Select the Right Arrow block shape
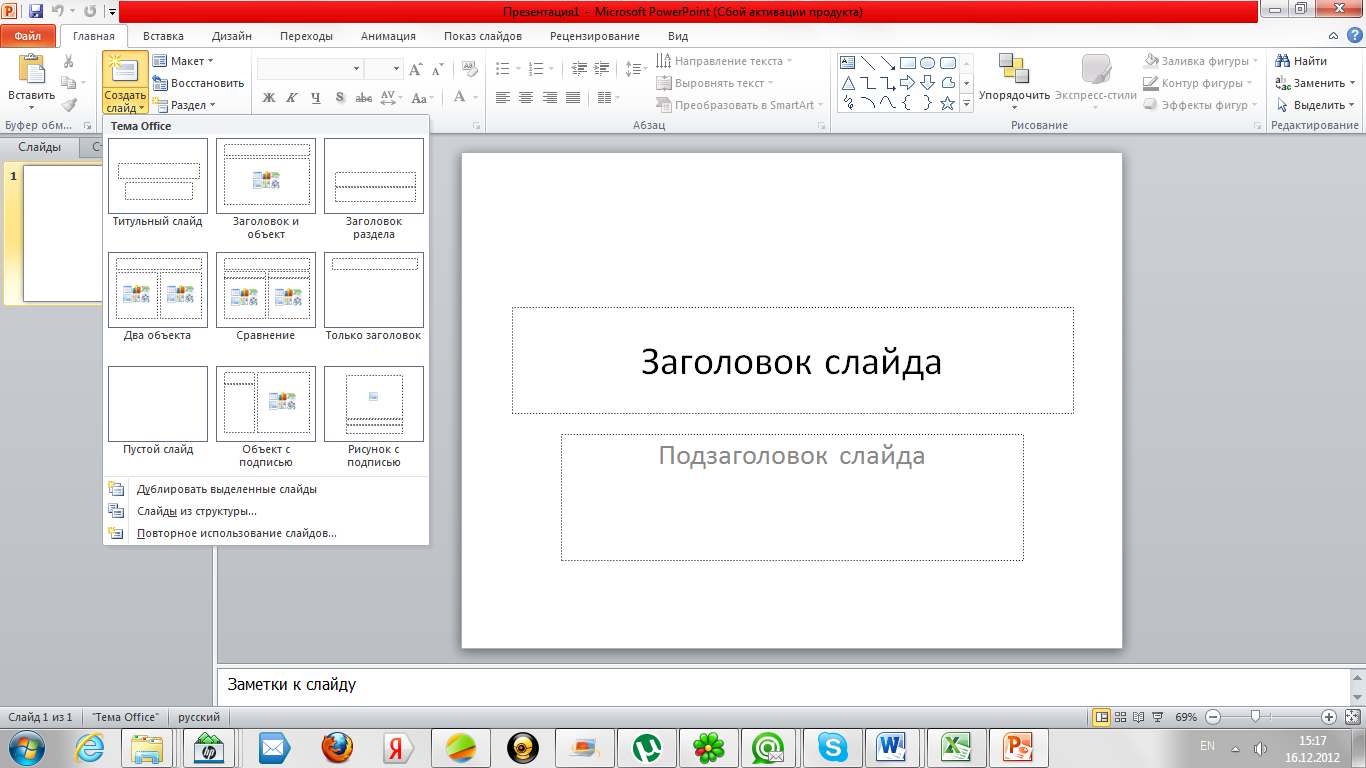 pyautogui.click(x=907, y=82)
